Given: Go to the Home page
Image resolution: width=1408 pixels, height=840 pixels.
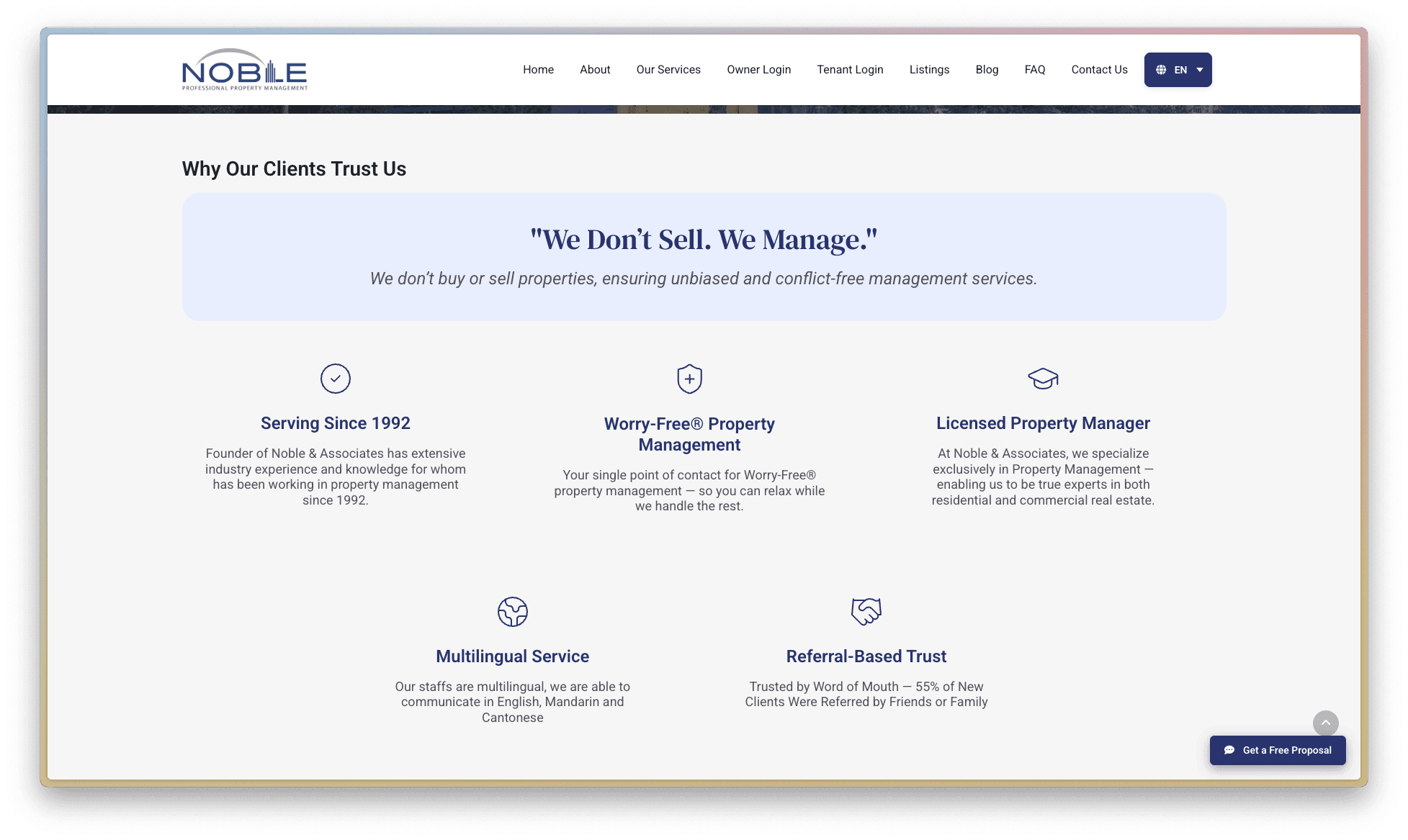Looking at the screenshot, I should 538,70.
